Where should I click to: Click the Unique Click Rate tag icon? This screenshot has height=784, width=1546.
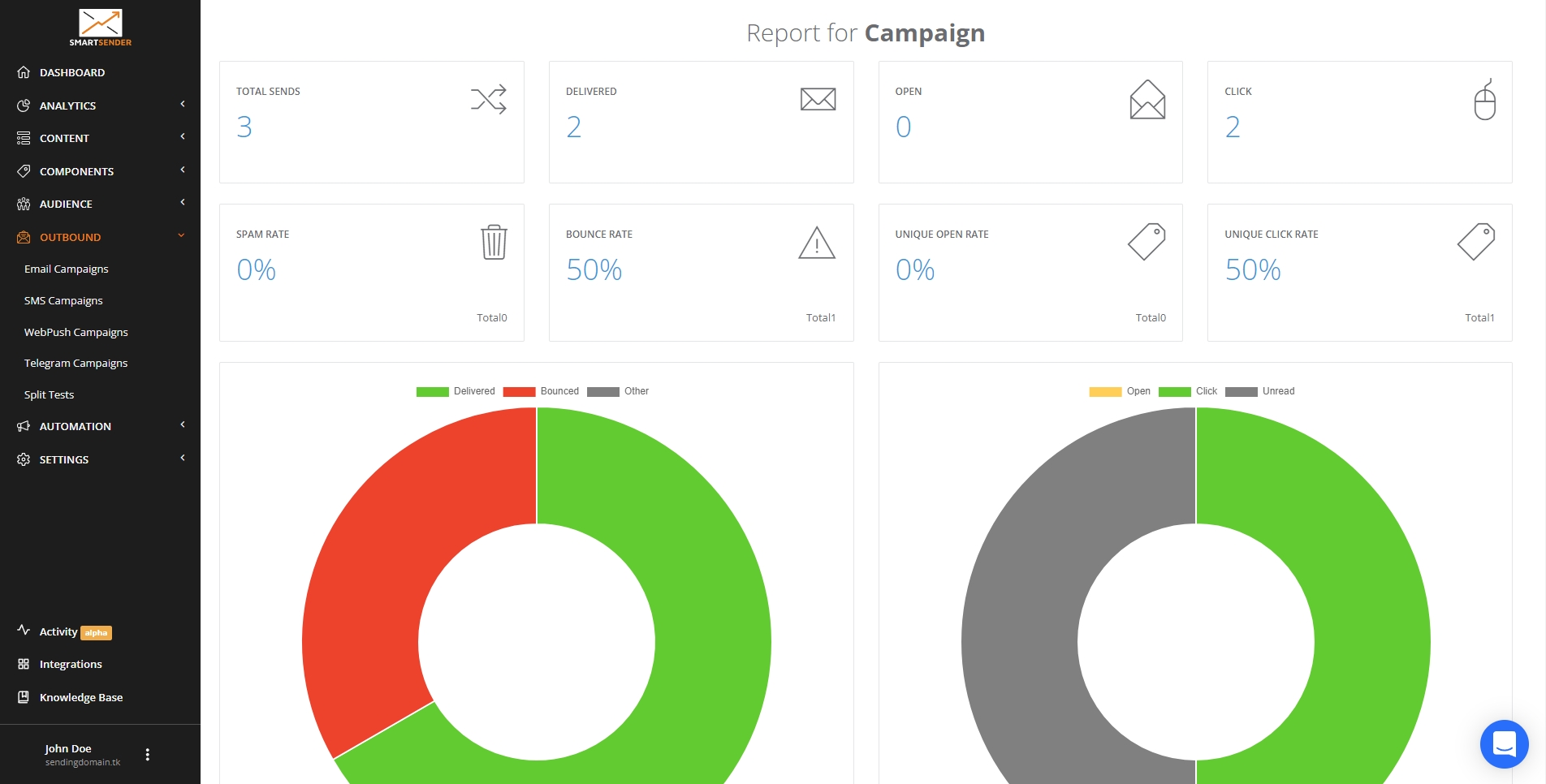click(1476, 242)
